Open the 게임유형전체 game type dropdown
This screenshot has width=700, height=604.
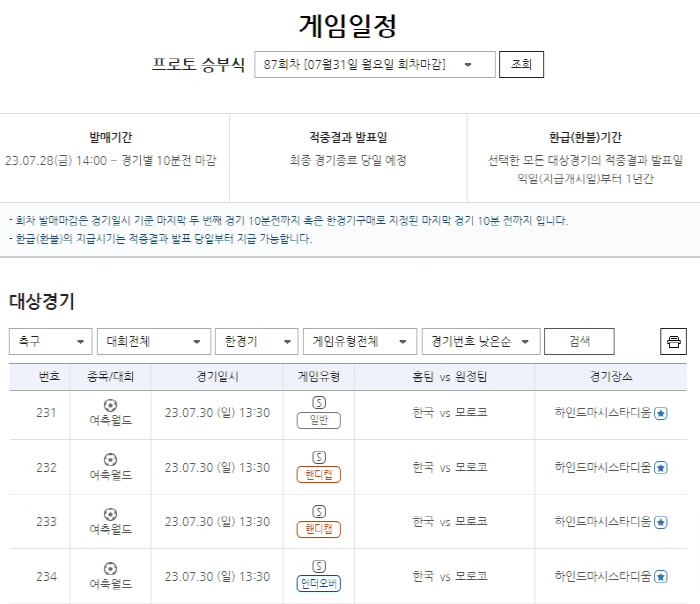pyautogui.click(x=360, y=342)
